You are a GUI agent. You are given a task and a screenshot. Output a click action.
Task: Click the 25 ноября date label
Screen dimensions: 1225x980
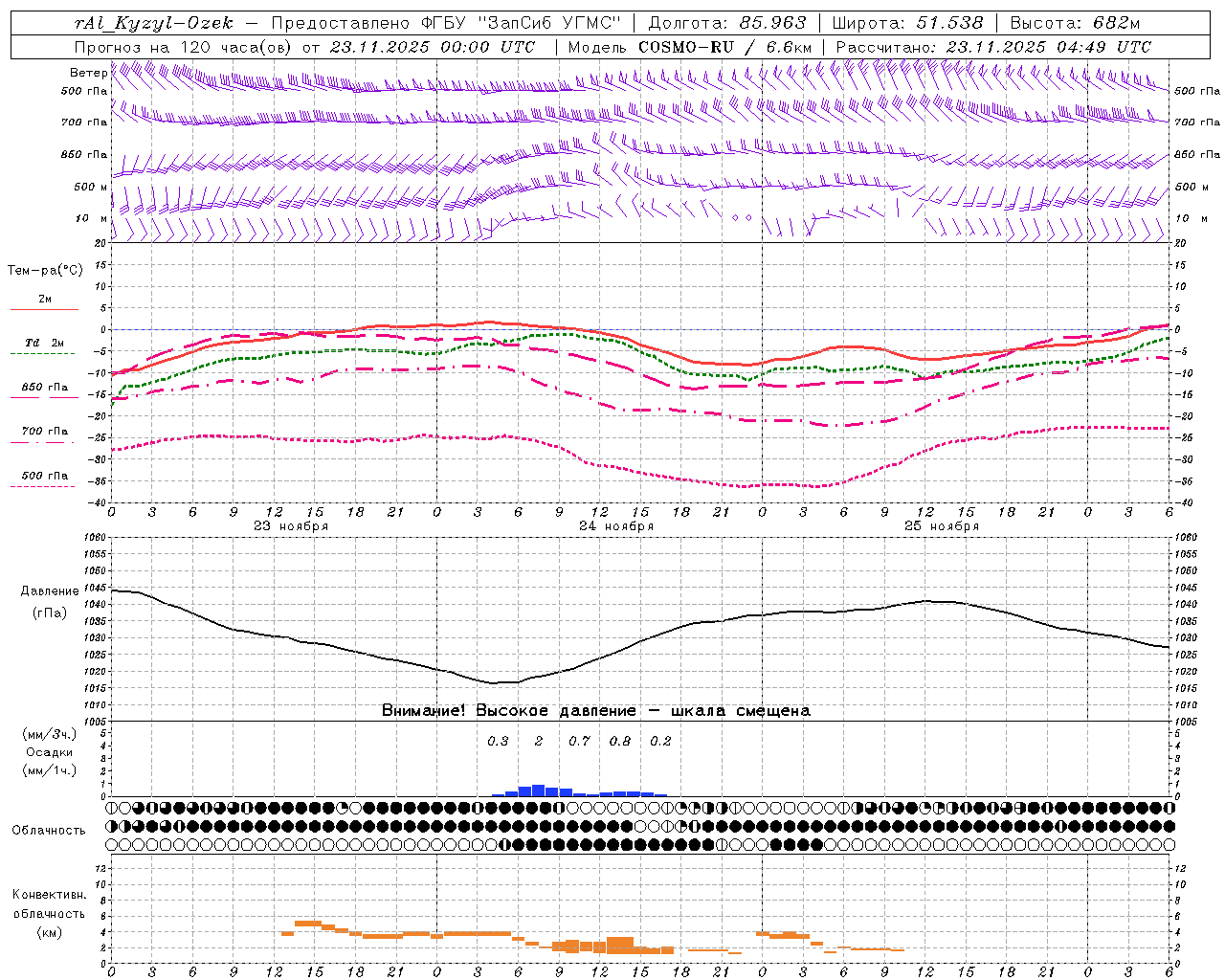942,526
